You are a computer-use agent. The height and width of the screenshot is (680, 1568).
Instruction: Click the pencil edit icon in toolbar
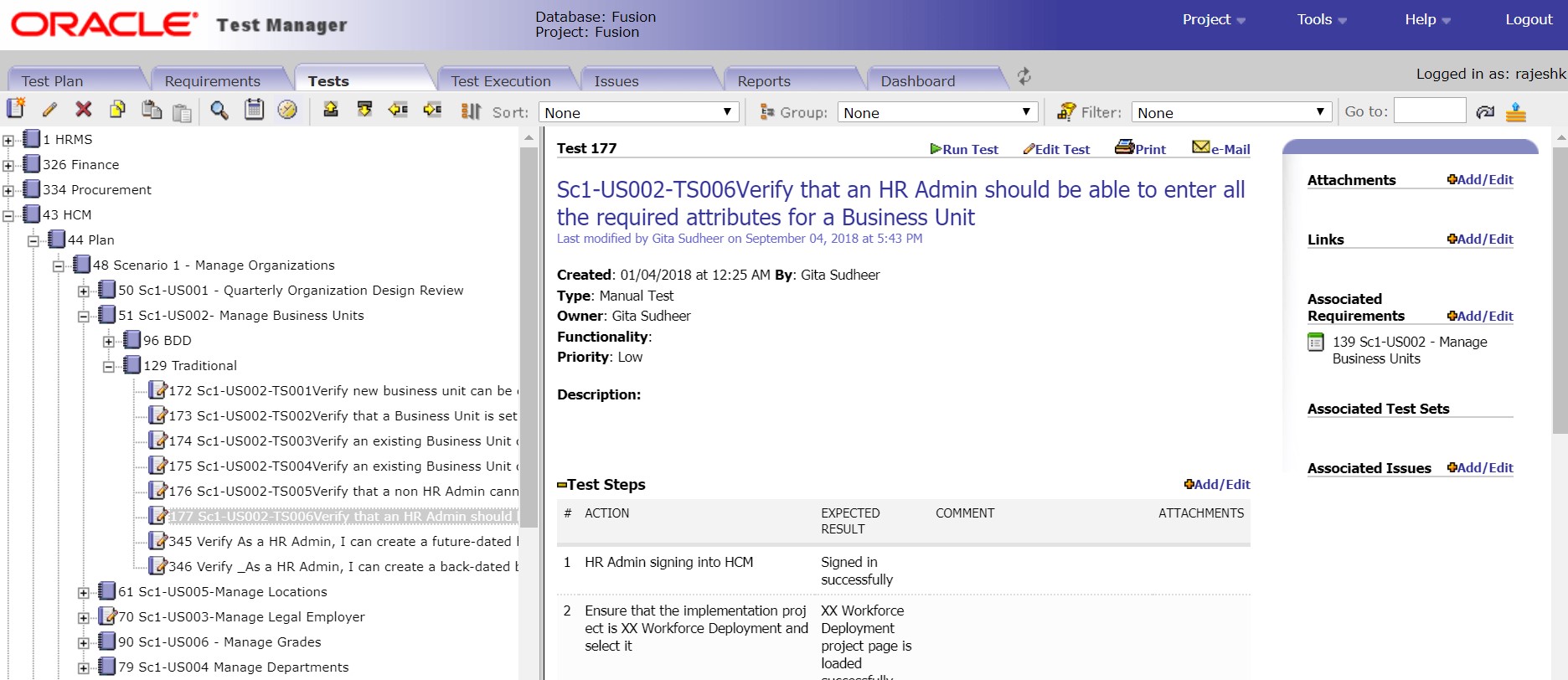pyautogui.click(x=49, y=110)
